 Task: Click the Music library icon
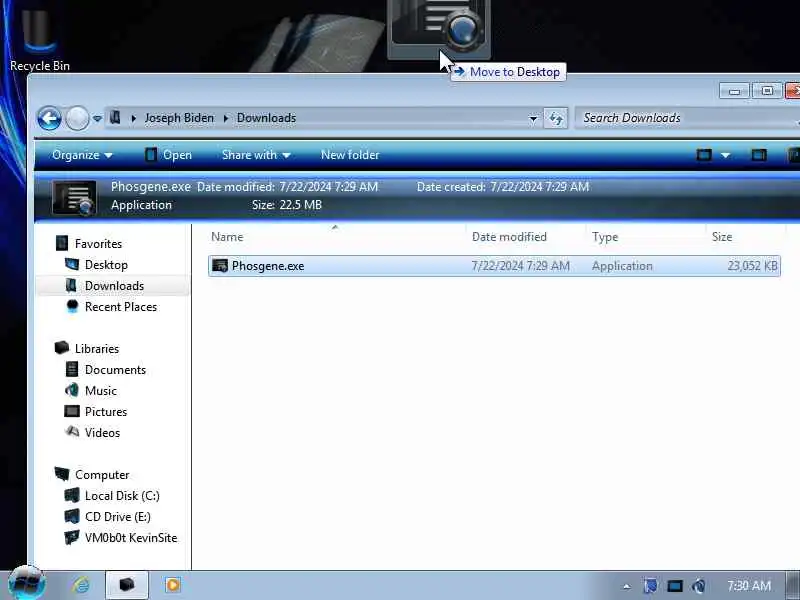72,390
